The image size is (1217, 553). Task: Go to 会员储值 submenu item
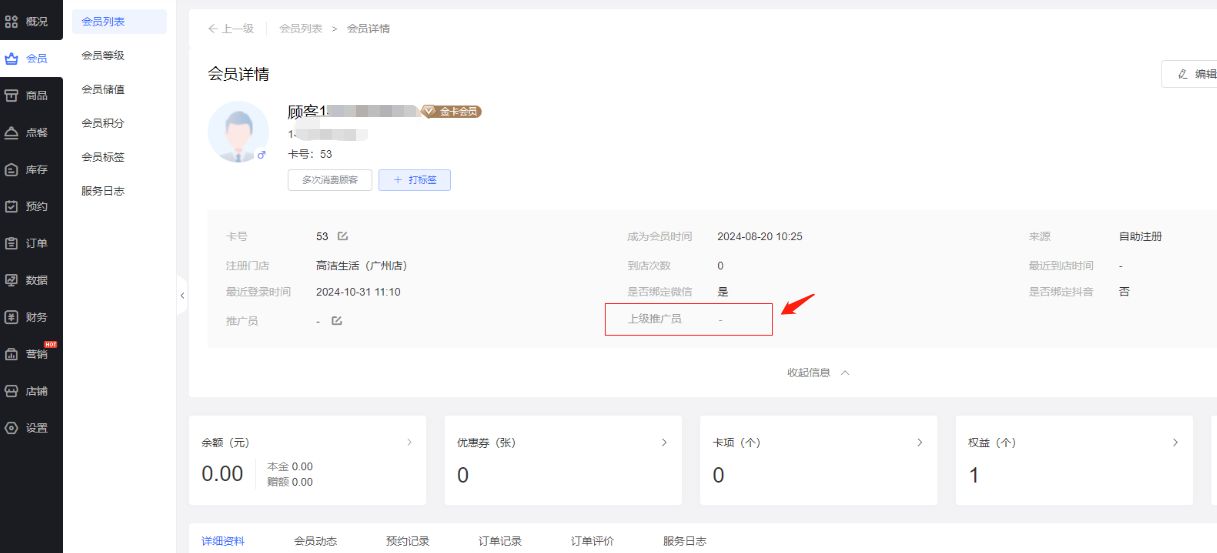(x=103, y=89)
